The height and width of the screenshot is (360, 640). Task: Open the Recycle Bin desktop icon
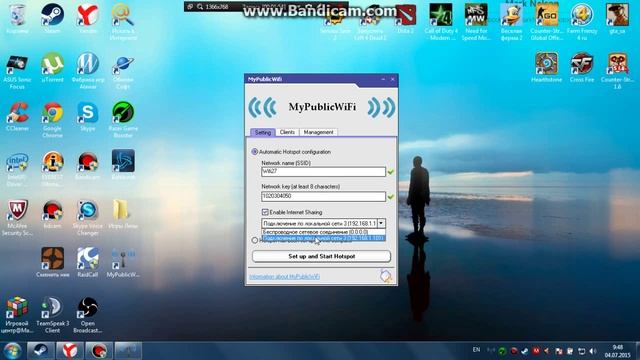17,18
